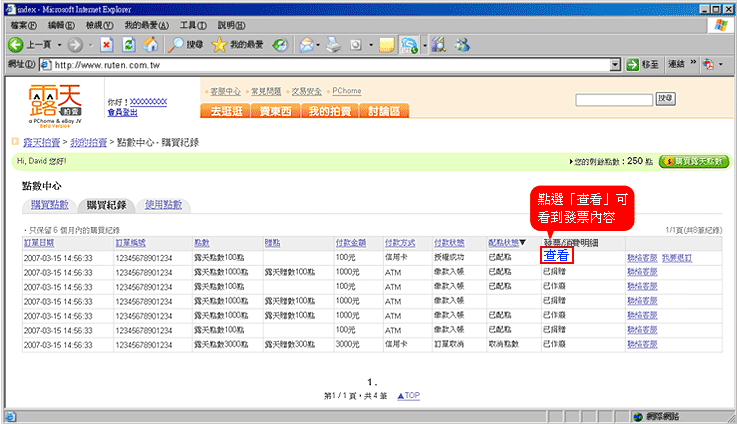Click the highlighted 查看 link

point(556,257)
